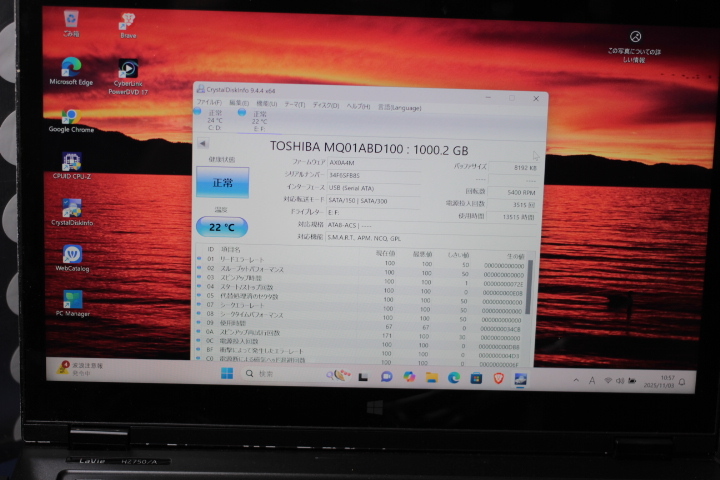
Task: Select S.M.A.R.T. row 01 リードエラーレート
Action: click(361, 262)
